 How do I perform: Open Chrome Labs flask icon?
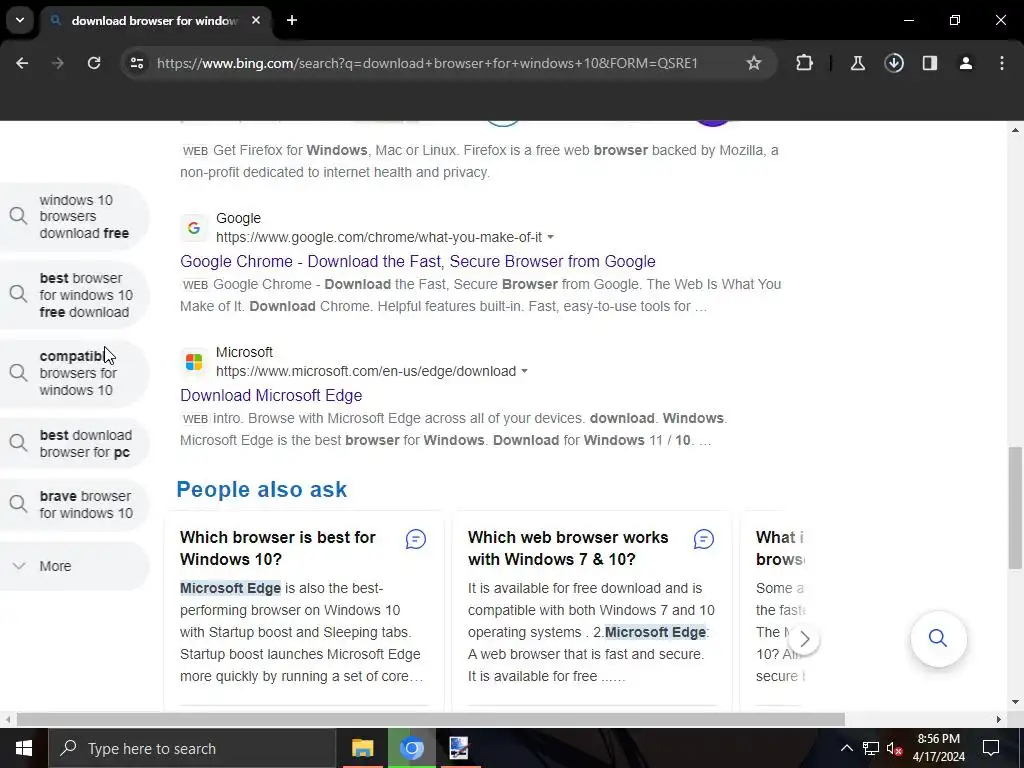(x=857, y=63)
